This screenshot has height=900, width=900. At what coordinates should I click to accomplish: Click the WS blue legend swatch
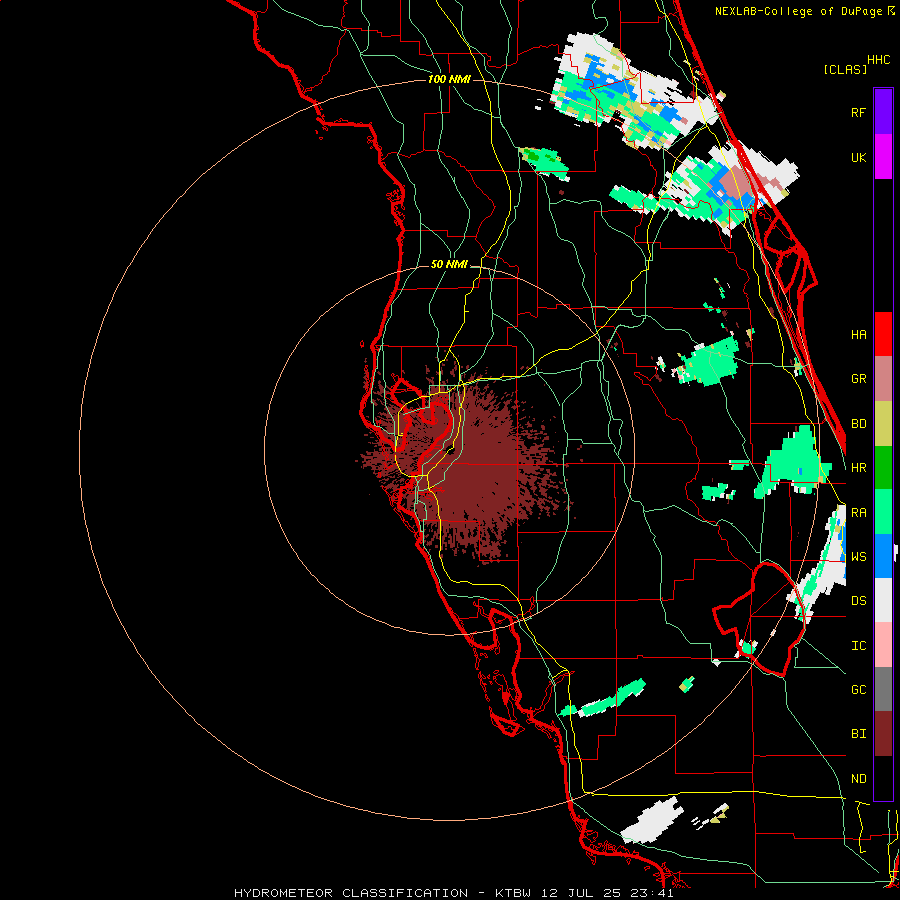(x=883, y=556)
